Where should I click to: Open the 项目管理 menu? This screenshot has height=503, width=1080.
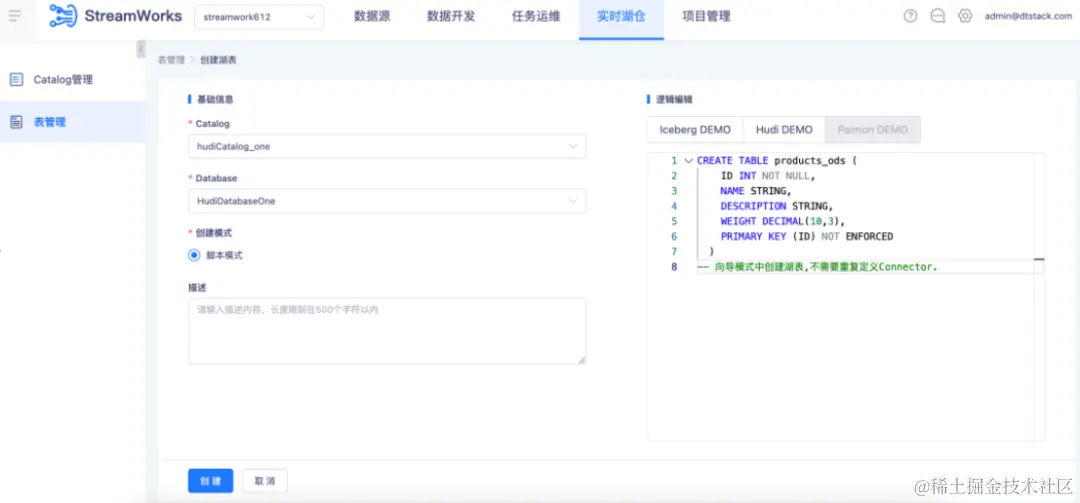(x=706, y=17)
